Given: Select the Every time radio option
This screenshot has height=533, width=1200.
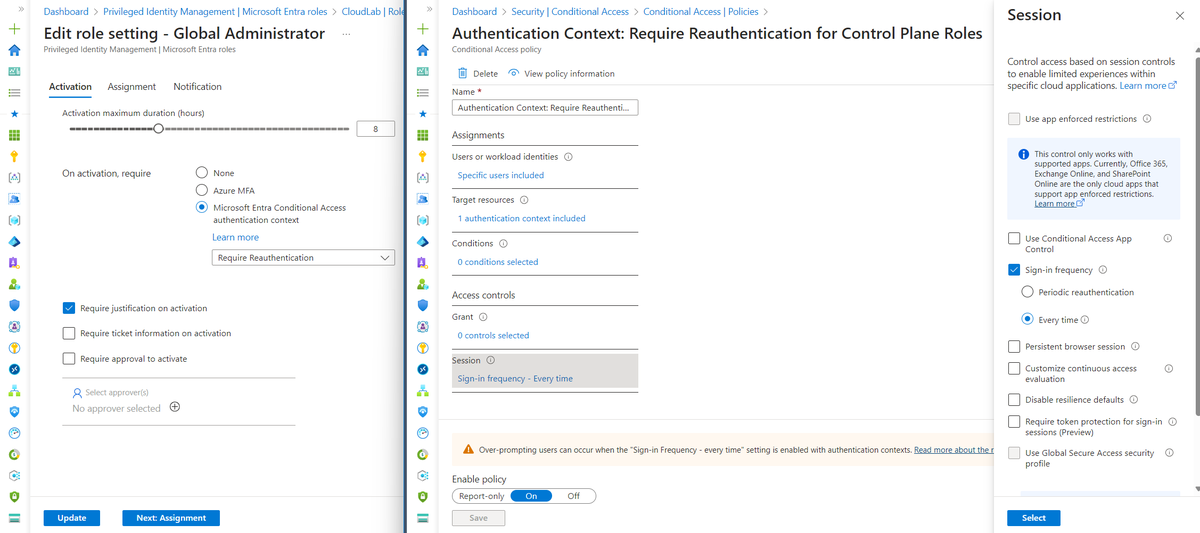Looking at the screenshot, I should pos(1028,320).
